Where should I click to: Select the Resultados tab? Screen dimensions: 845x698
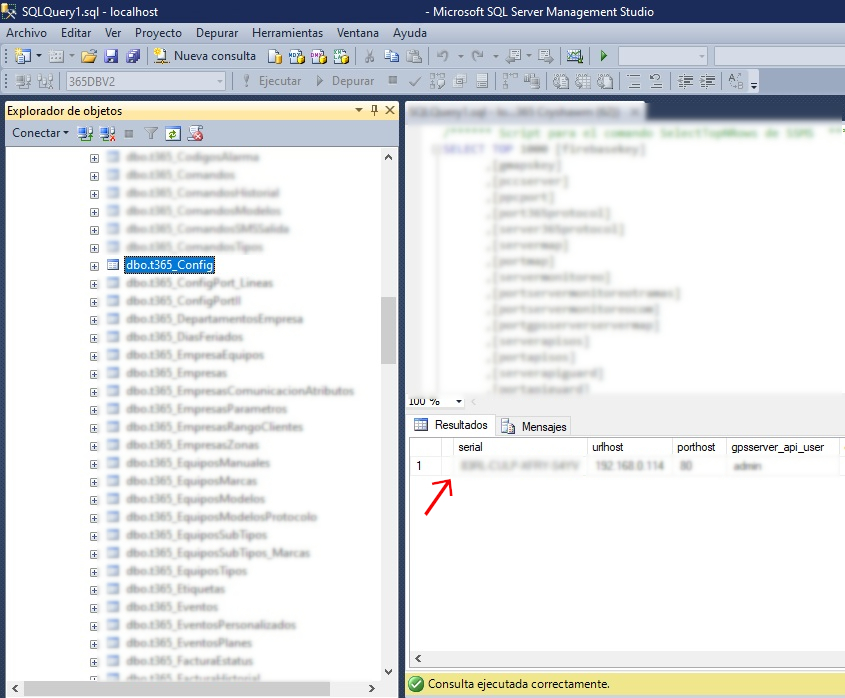(x=451, y=426)
